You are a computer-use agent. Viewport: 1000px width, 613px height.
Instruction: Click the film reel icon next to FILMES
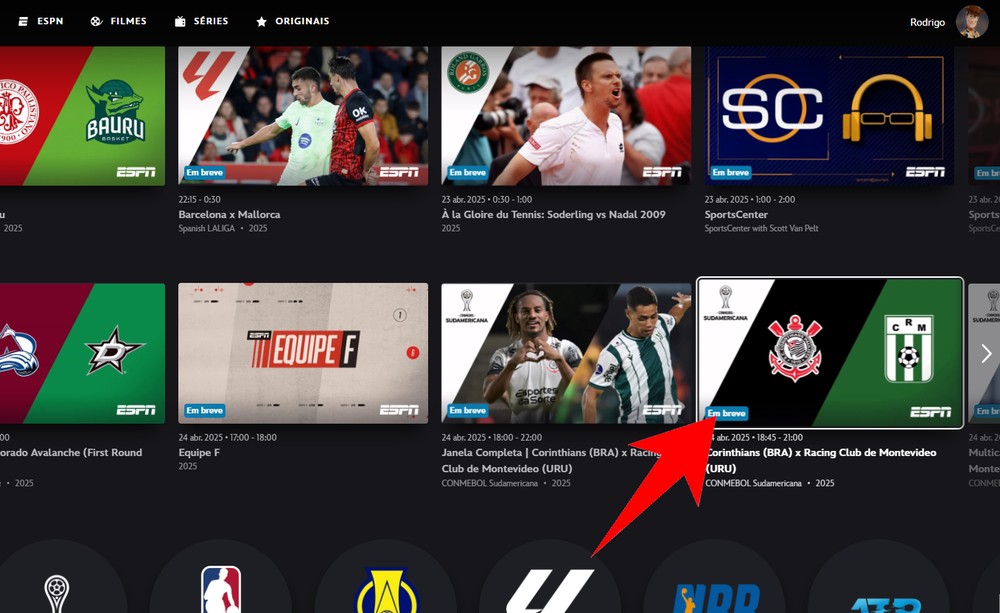tap(95, 20)
